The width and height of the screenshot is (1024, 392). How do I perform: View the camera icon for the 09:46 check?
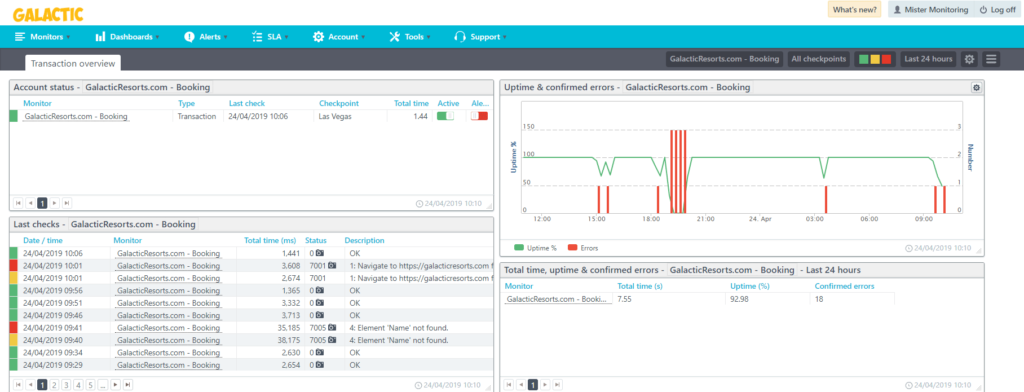319,316
